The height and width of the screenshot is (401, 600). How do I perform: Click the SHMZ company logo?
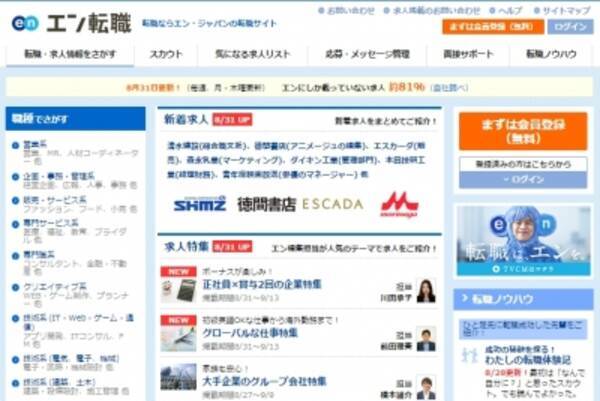pyautogui.click(x=200, y=204)
